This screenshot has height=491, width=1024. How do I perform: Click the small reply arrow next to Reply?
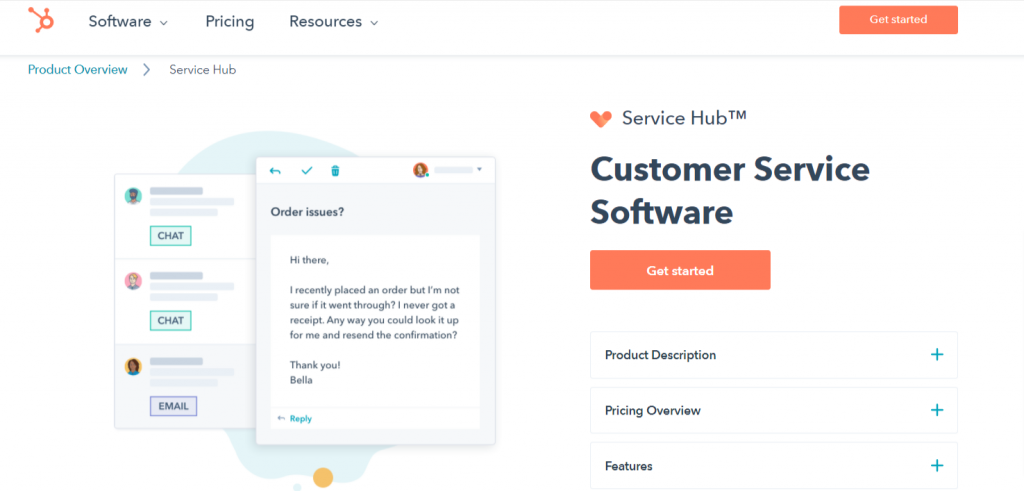[x=281, y=419]
